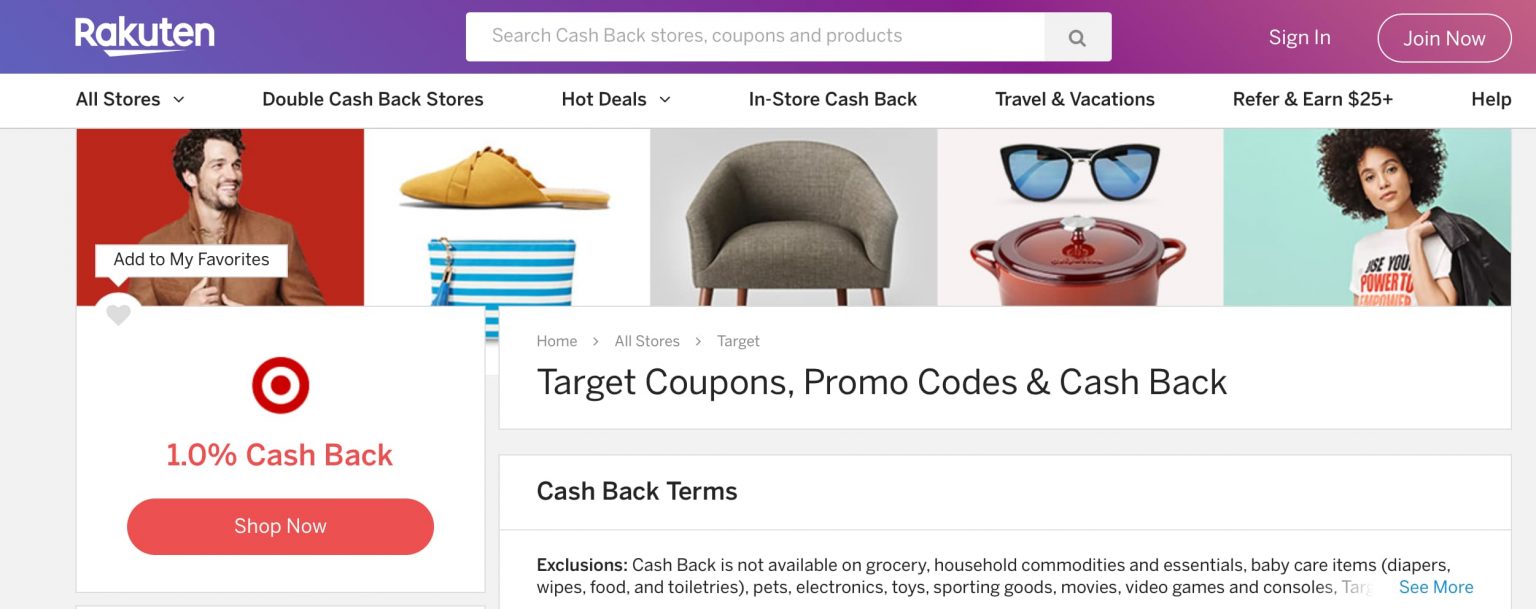Focus the Cash Back search field

[755, 36]
